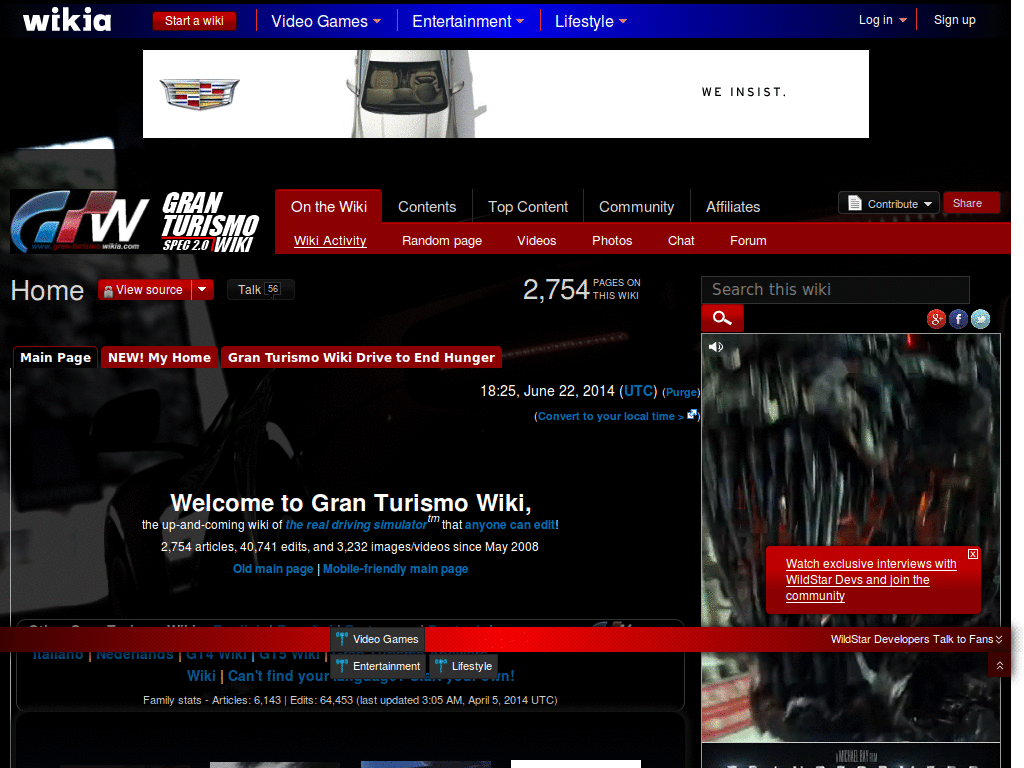Viewport: 1024px width, 768px height.
Task: Click the anyone can edit link
Action: (509, 524)
